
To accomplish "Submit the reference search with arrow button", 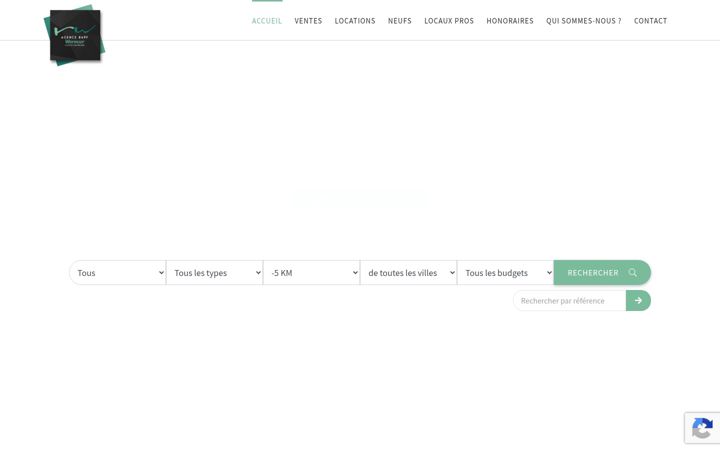I will point(638,300).
